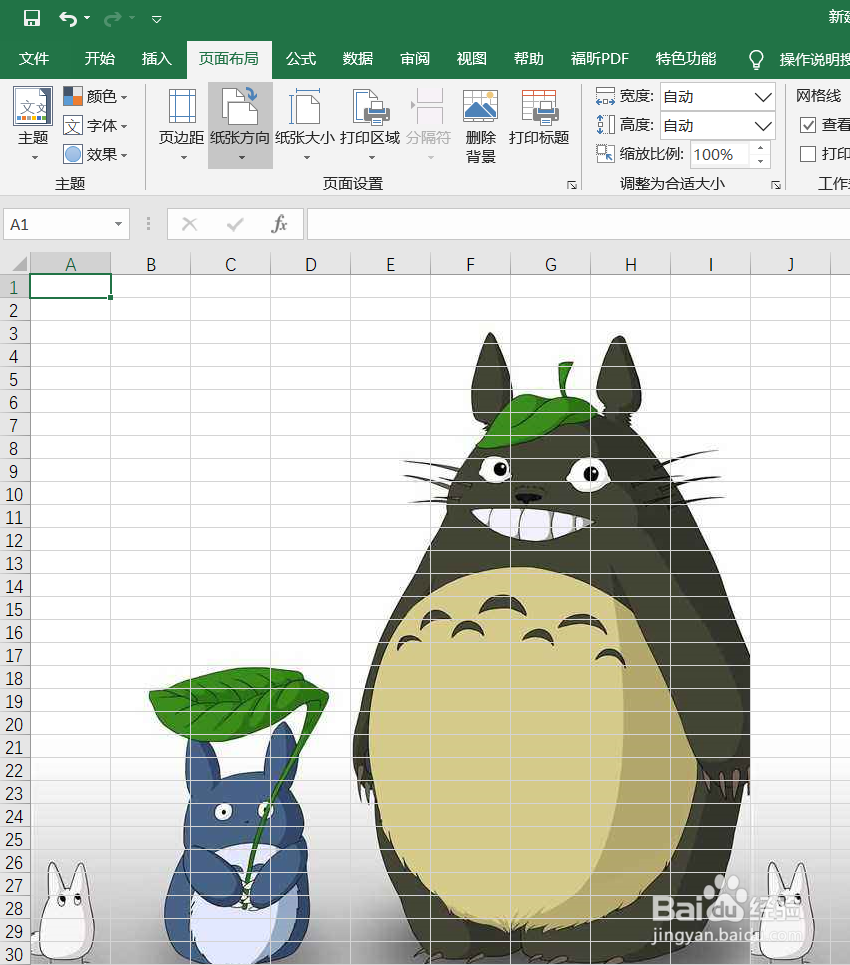The image size is (850, 965).
Task: Open the Customize Quick Access Toolbar arrow
Action: pyautogui.click(x=157, y=20)
